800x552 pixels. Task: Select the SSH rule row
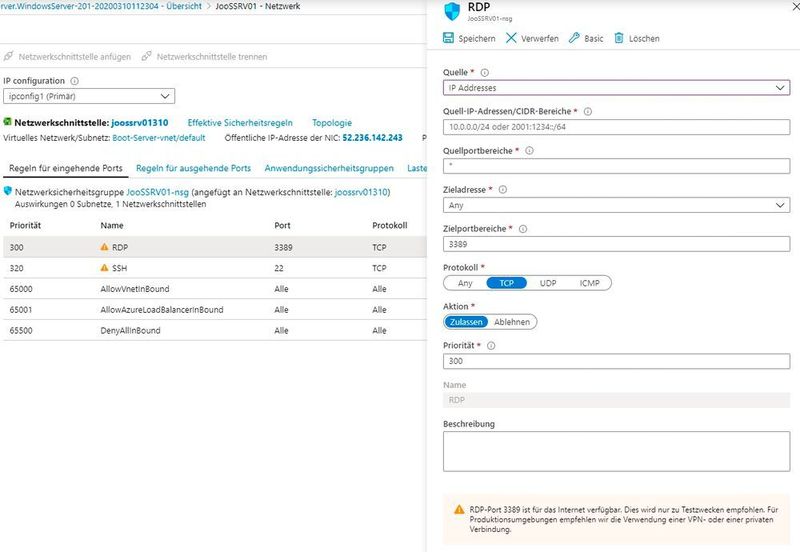(215, 268)
